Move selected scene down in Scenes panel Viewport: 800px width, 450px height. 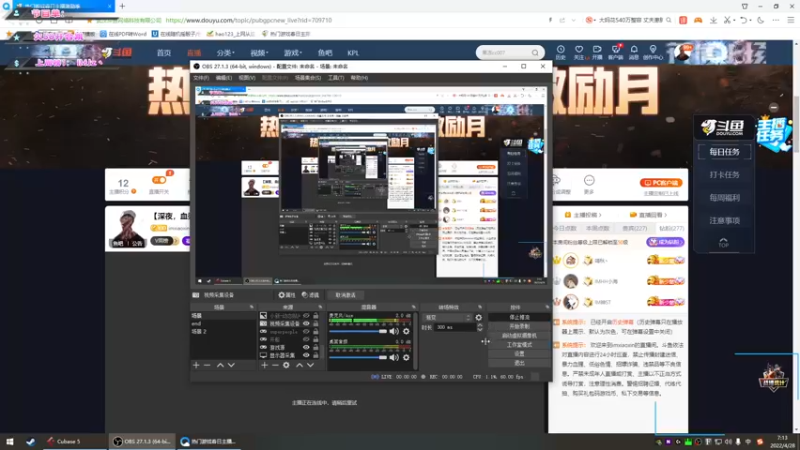pyautogui.click(x=231, y=365)
